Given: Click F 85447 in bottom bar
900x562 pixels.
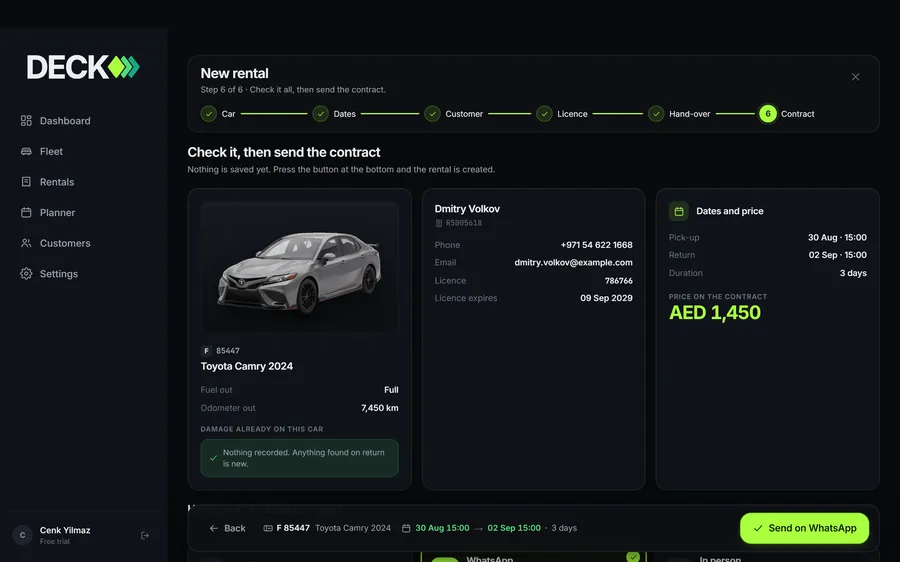Looking at the screenshot, I should tap(293, 528).
